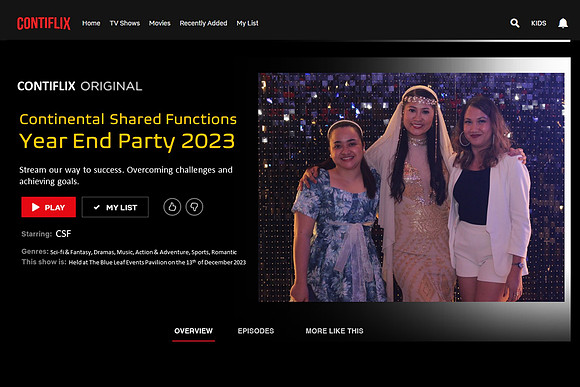This screenshot has width=580, height=387.
Task: Select Recently Added in top navigation
Action: click(x=203, y=23)
